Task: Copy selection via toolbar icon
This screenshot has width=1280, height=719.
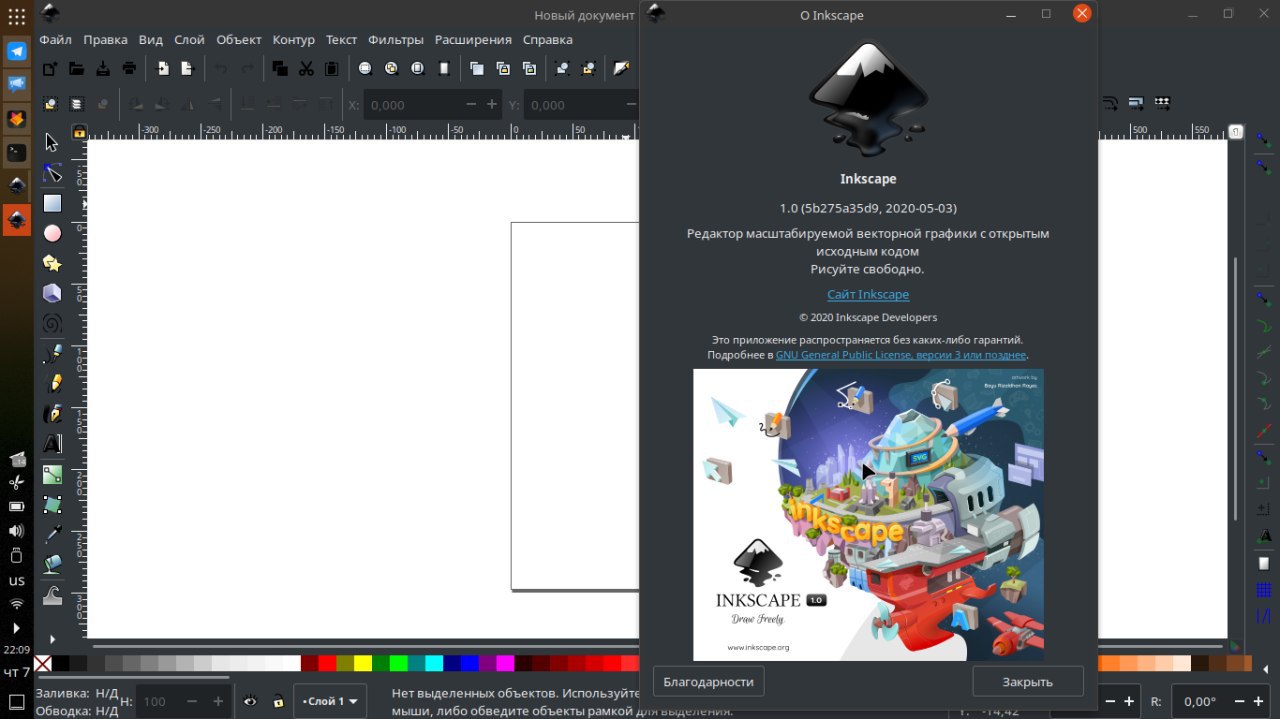Action: 280,69
